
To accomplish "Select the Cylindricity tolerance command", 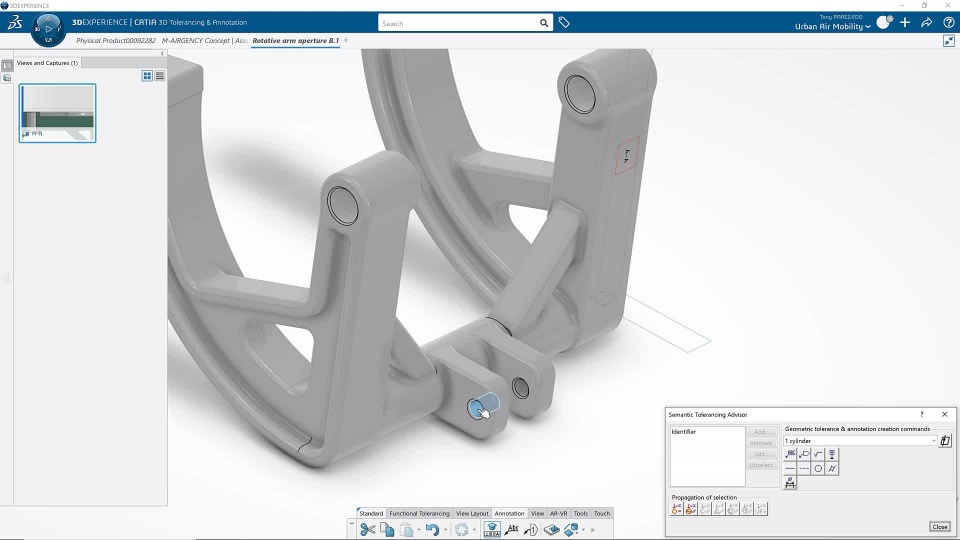I will pyautogui.click(x=832, y=468).
